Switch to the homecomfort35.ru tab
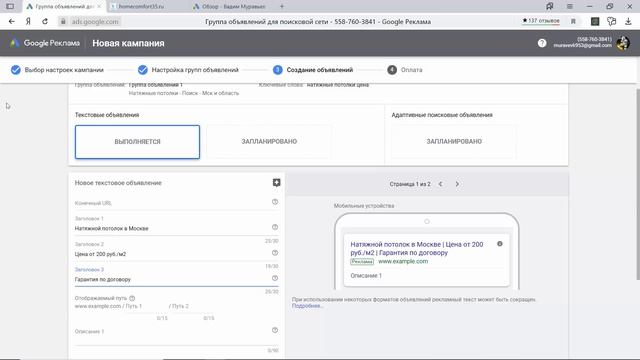Image resolution: width=640 pixels, height=360 pixels. (141, 7)
